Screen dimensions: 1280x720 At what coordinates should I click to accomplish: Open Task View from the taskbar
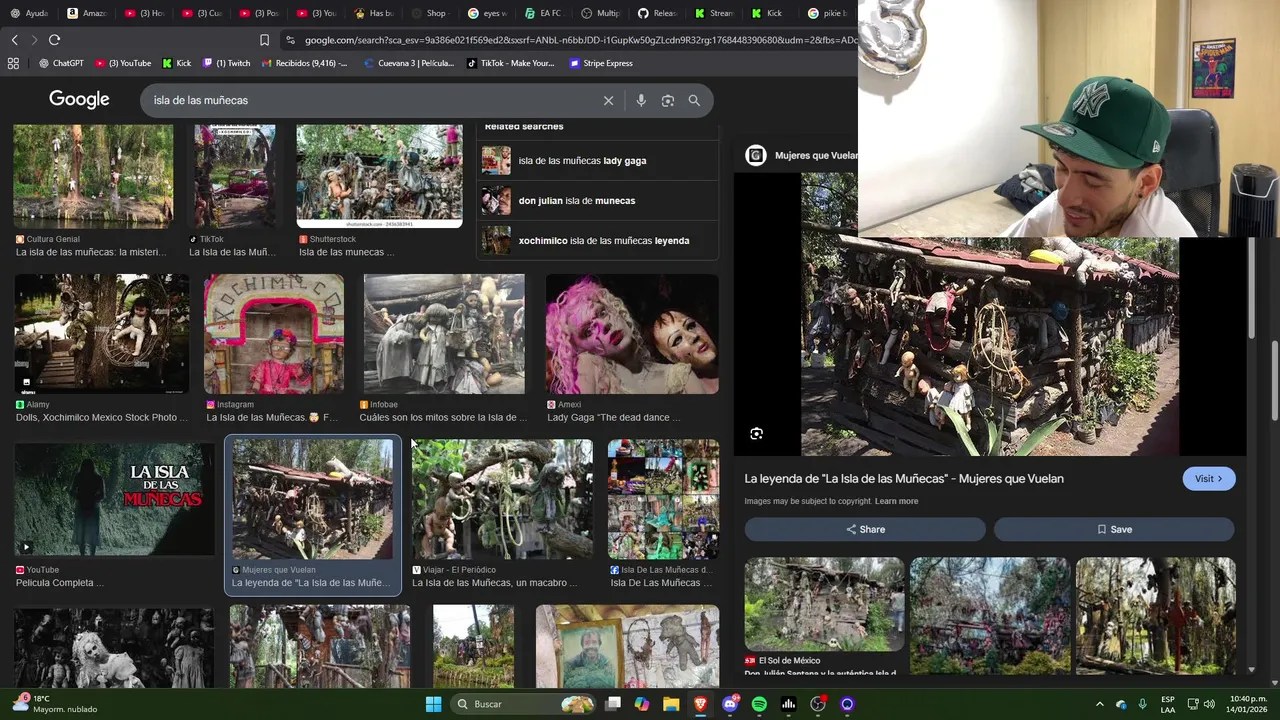click(613, 704)
